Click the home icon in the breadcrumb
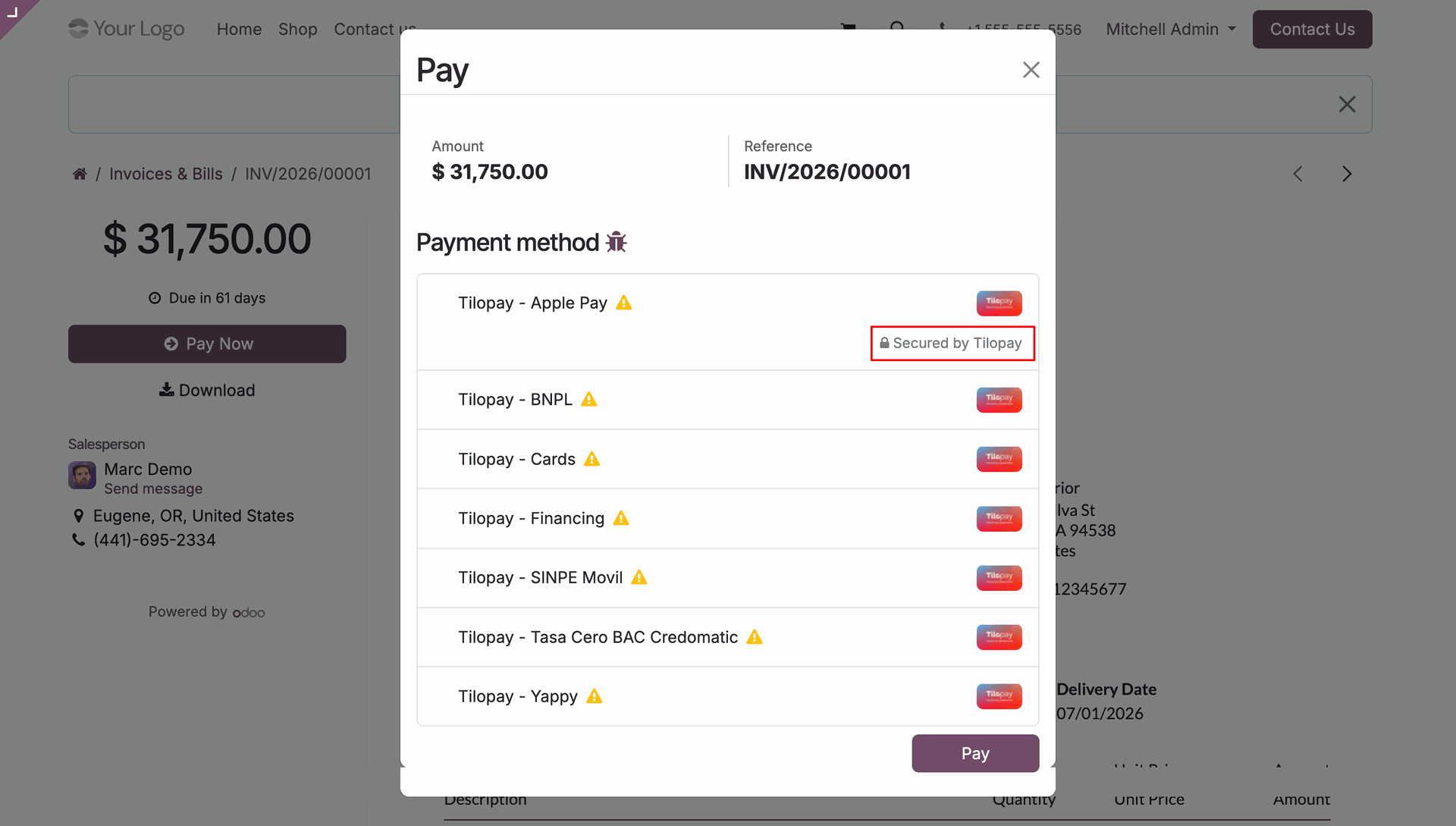Screen dimensions: 1456x826 point(80,174)
